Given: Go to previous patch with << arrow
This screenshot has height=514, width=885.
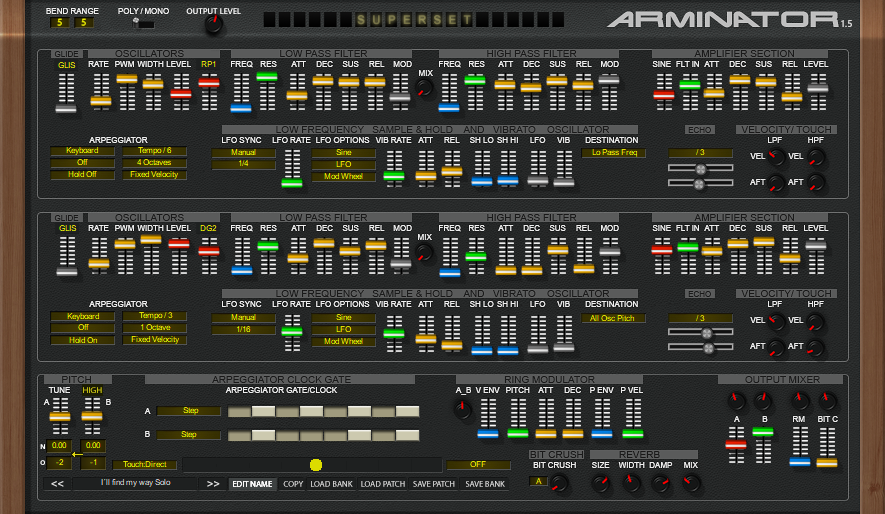Looking at the screenshot, I should tap(58, 483).
